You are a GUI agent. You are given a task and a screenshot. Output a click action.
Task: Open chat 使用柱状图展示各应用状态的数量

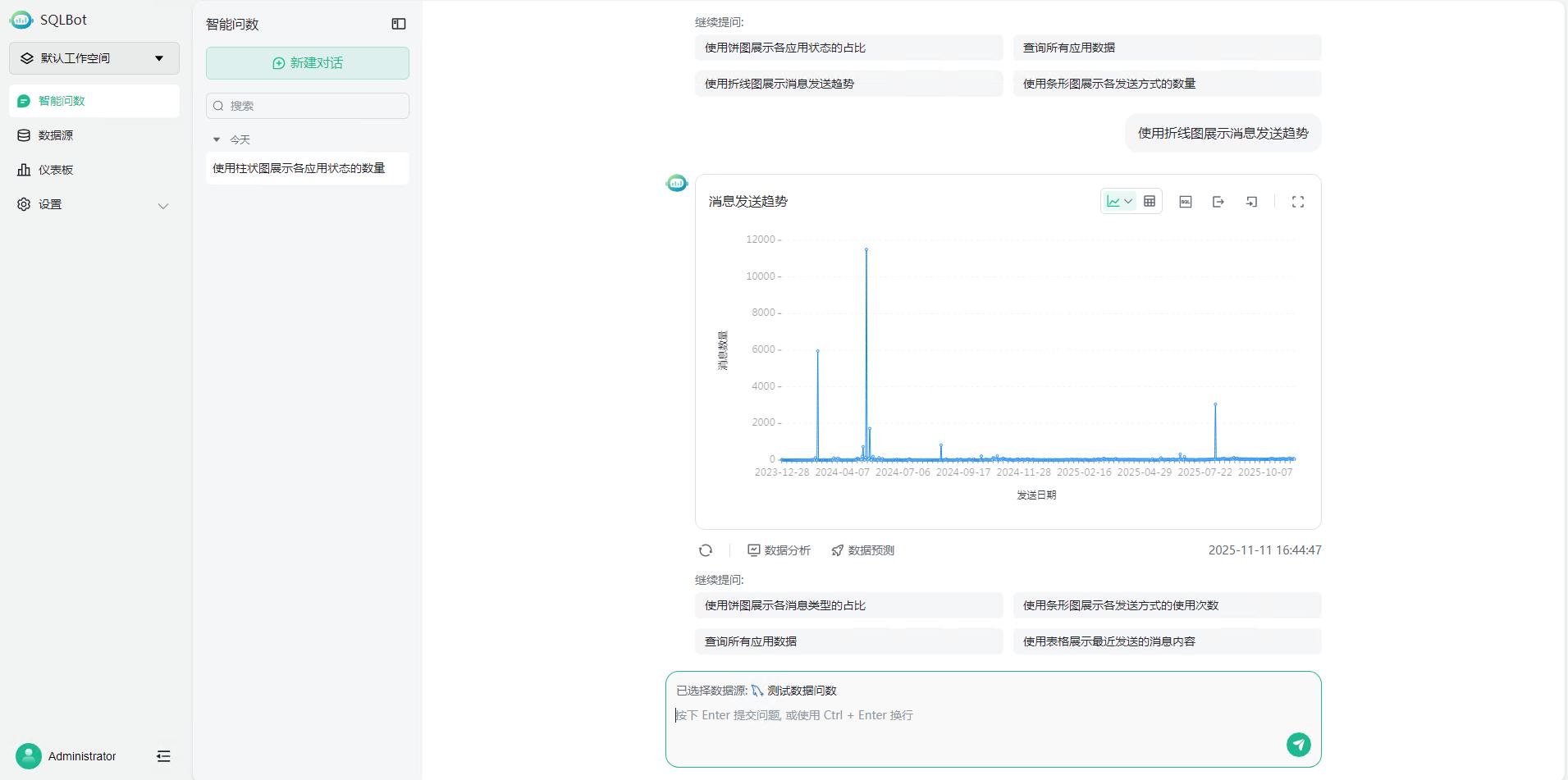pyautogui.click(x=308, y=168)
